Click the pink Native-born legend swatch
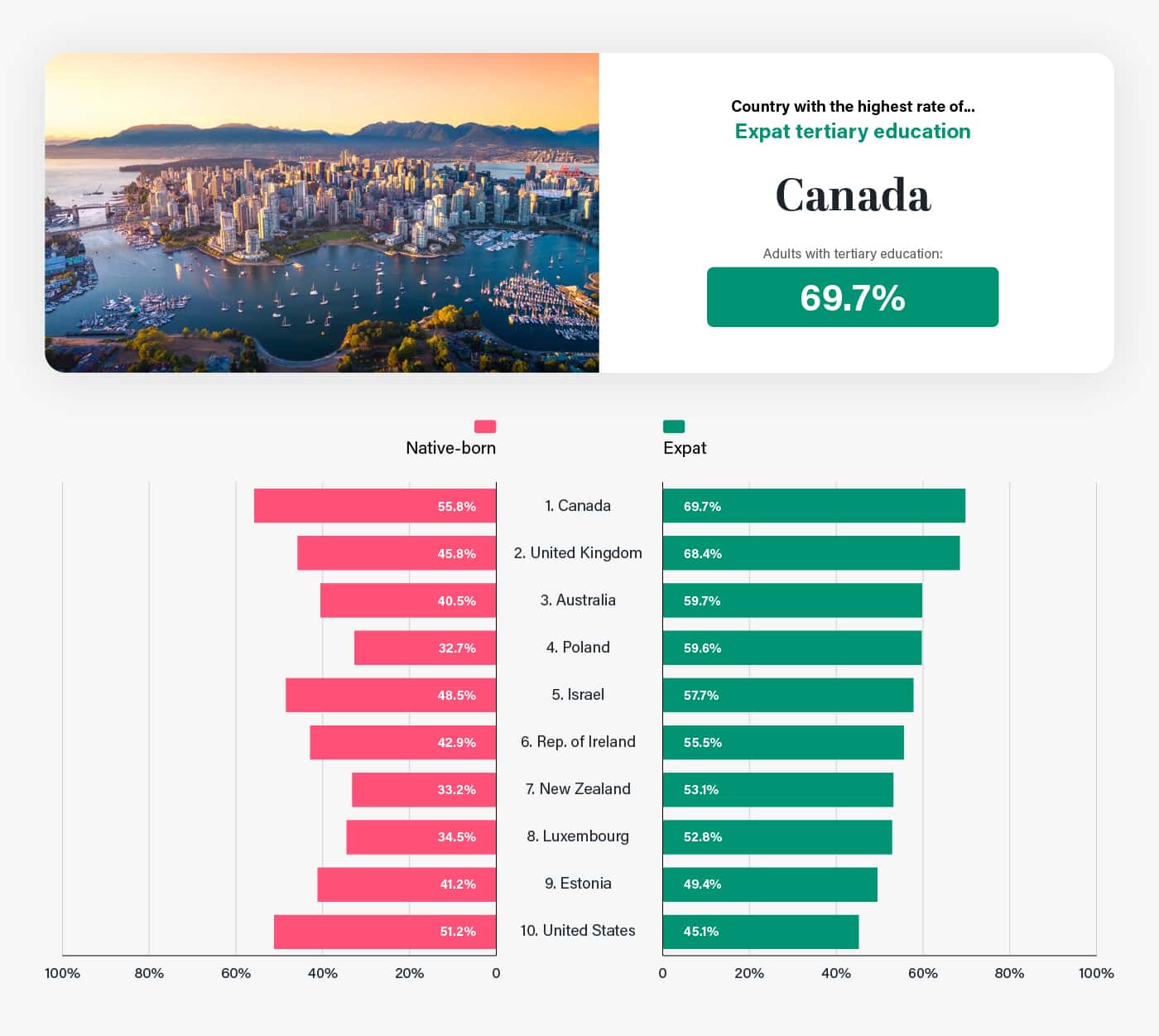This screenshot has height=1036, width=1159. point(484,426)
